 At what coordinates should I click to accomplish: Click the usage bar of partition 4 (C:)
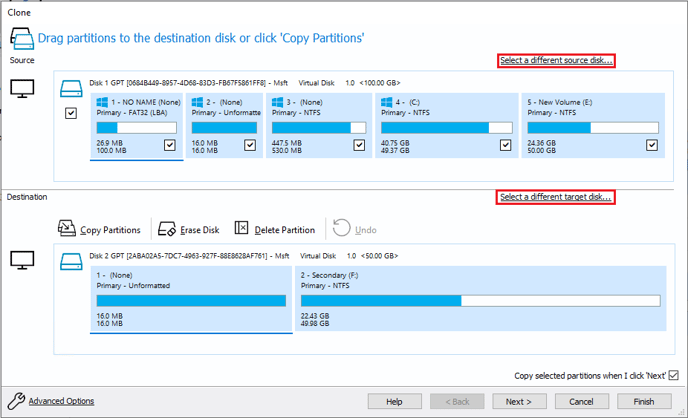coord(447,128)
